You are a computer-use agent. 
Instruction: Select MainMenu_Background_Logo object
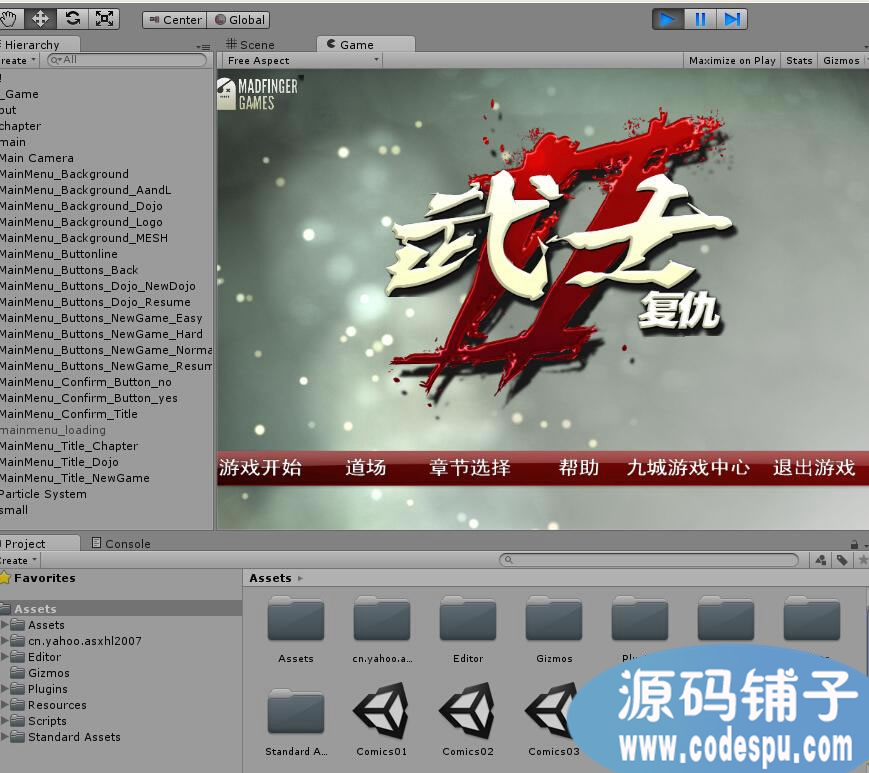point(81,222)
